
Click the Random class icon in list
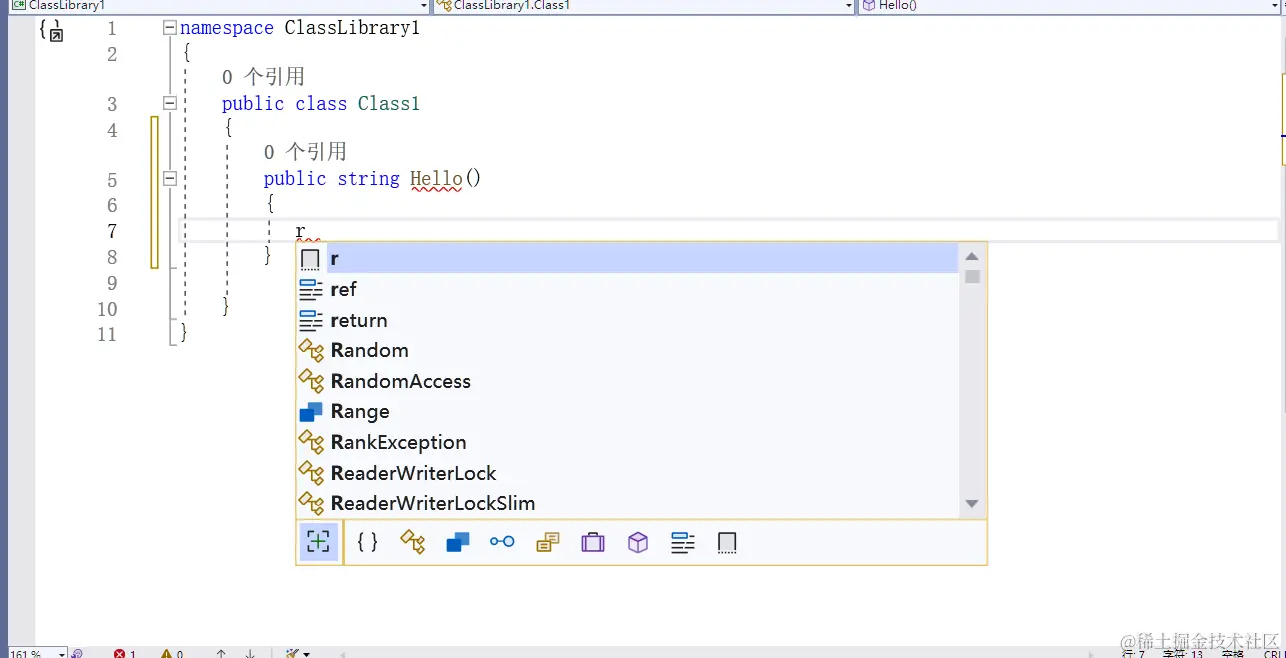[x=312, y=351]
